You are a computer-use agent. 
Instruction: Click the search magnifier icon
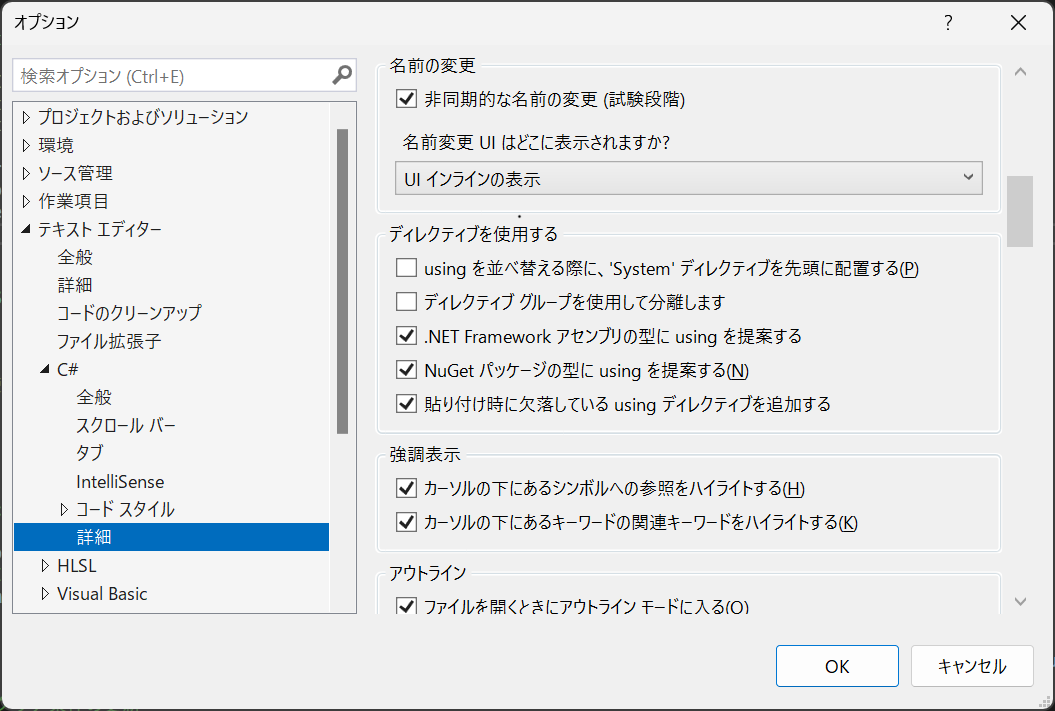click(x=343, y=75)
